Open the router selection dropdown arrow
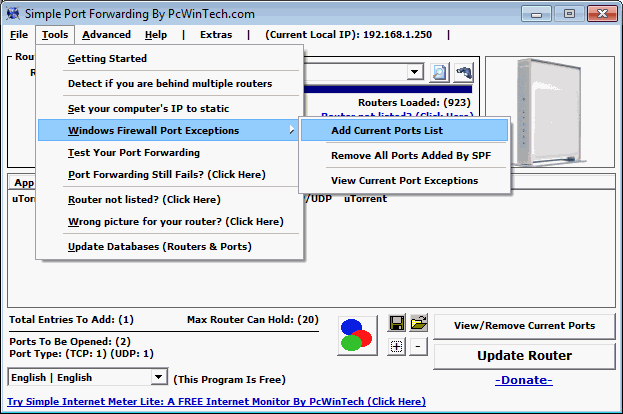623x414 pixels. [x=415, y=72]
